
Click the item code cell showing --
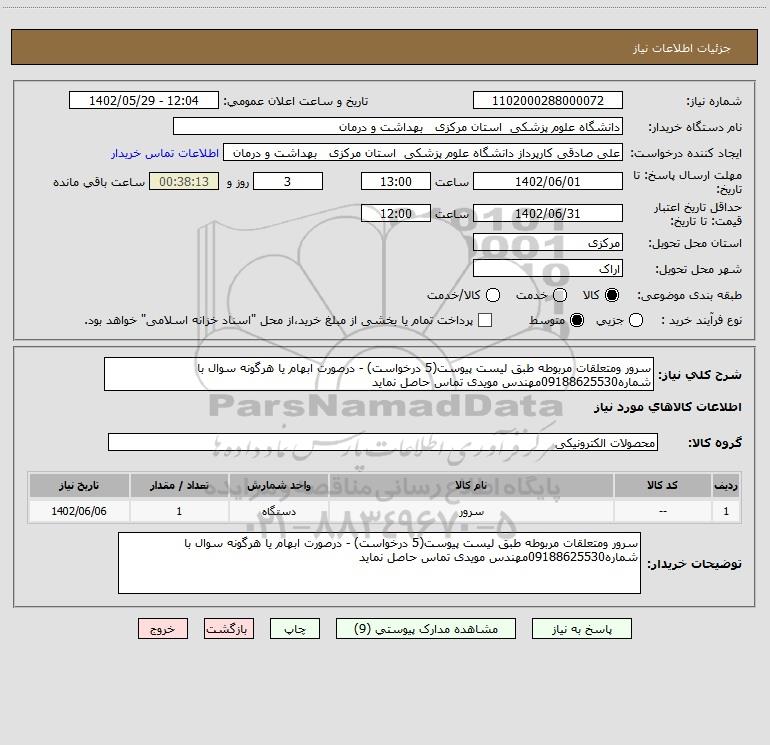click(662, 511)
